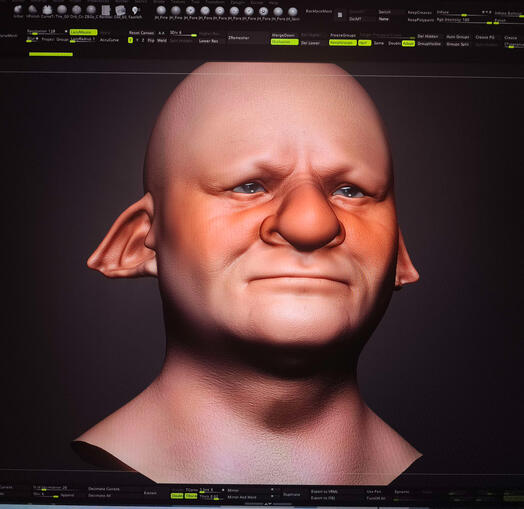Click the MergeDown button
Image resolution: width=524 pixels, height=509 pixels.
coord(283,35)
